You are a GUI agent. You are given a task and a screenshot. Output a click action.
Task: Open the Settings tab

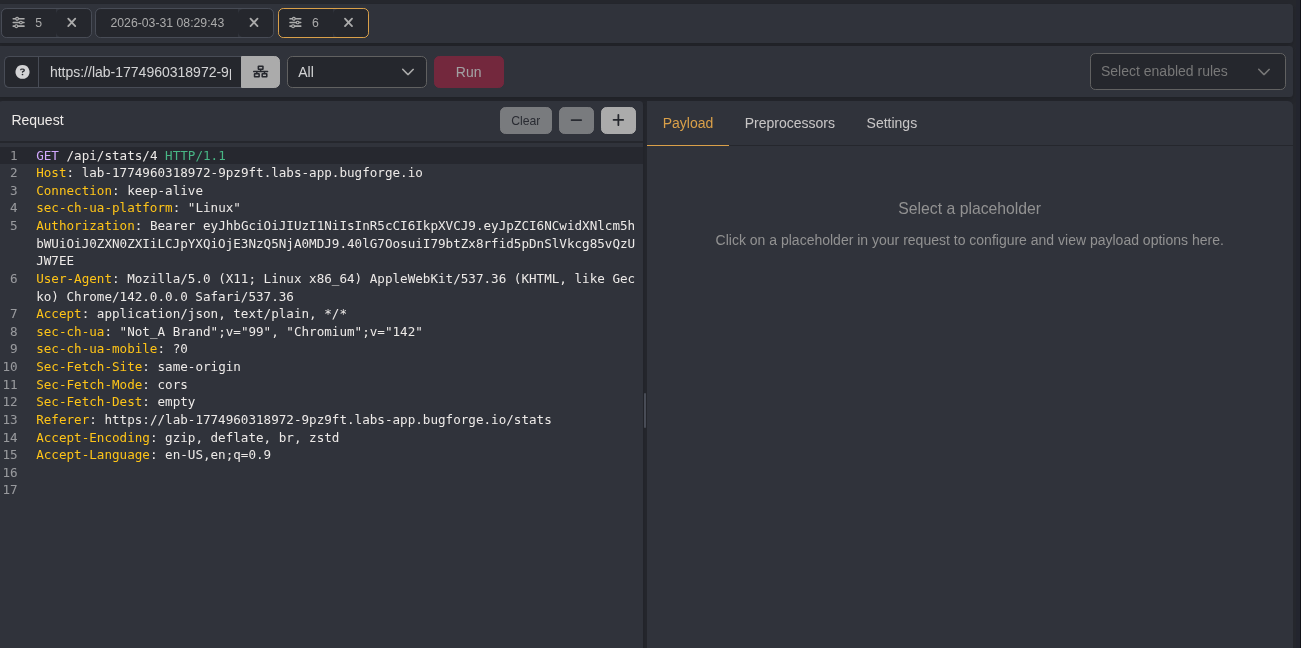click(891, 123)
